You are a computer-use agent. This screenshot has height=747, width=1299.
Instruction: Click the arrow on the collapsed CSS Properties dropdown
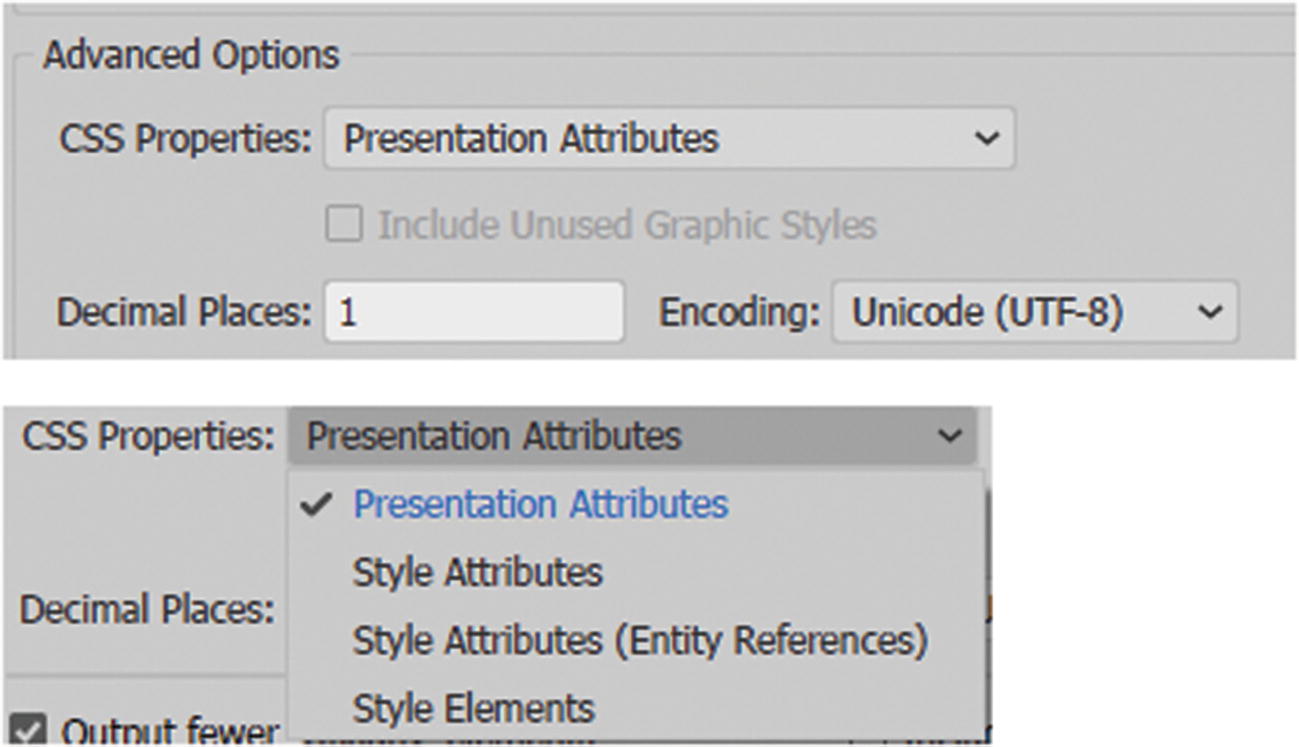[x=986, y=139]
